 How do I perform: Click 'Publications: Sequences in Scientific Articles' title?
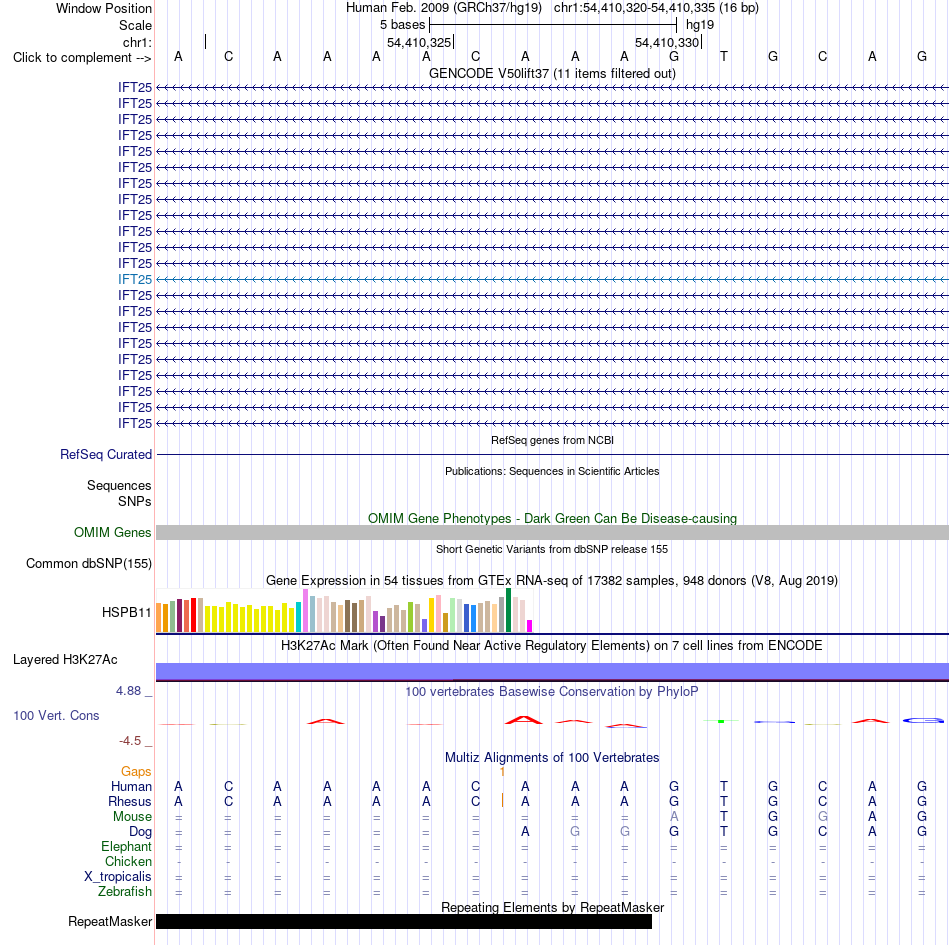552,471
